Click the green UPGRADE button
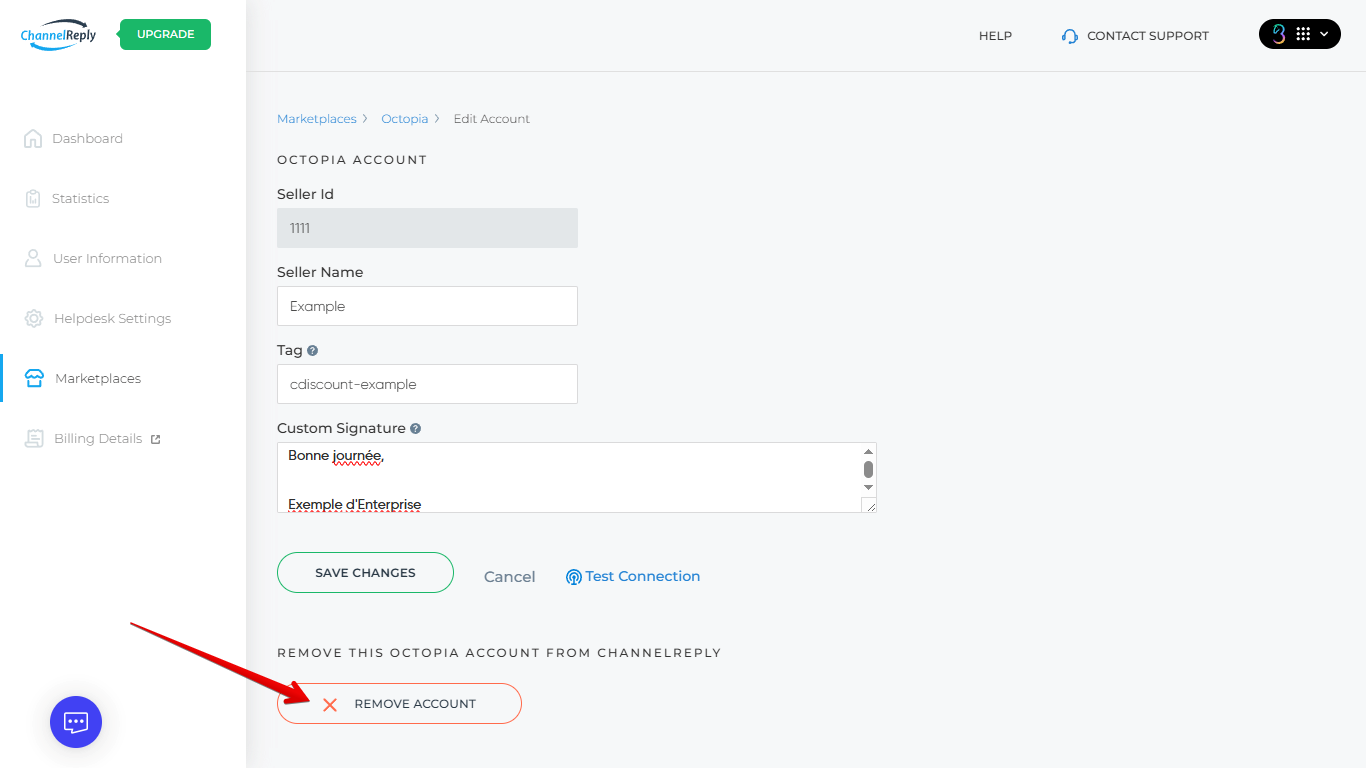Viewport: 1366px width, 768px height. coord(165,34)
